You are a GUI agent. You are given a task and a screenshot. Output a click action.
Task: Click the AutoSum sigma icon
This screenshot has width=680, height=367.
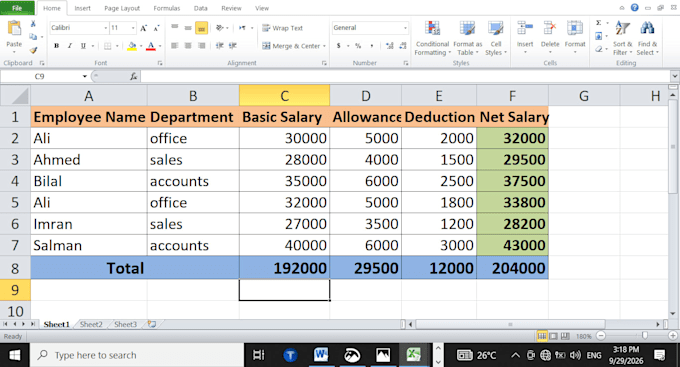598,23
